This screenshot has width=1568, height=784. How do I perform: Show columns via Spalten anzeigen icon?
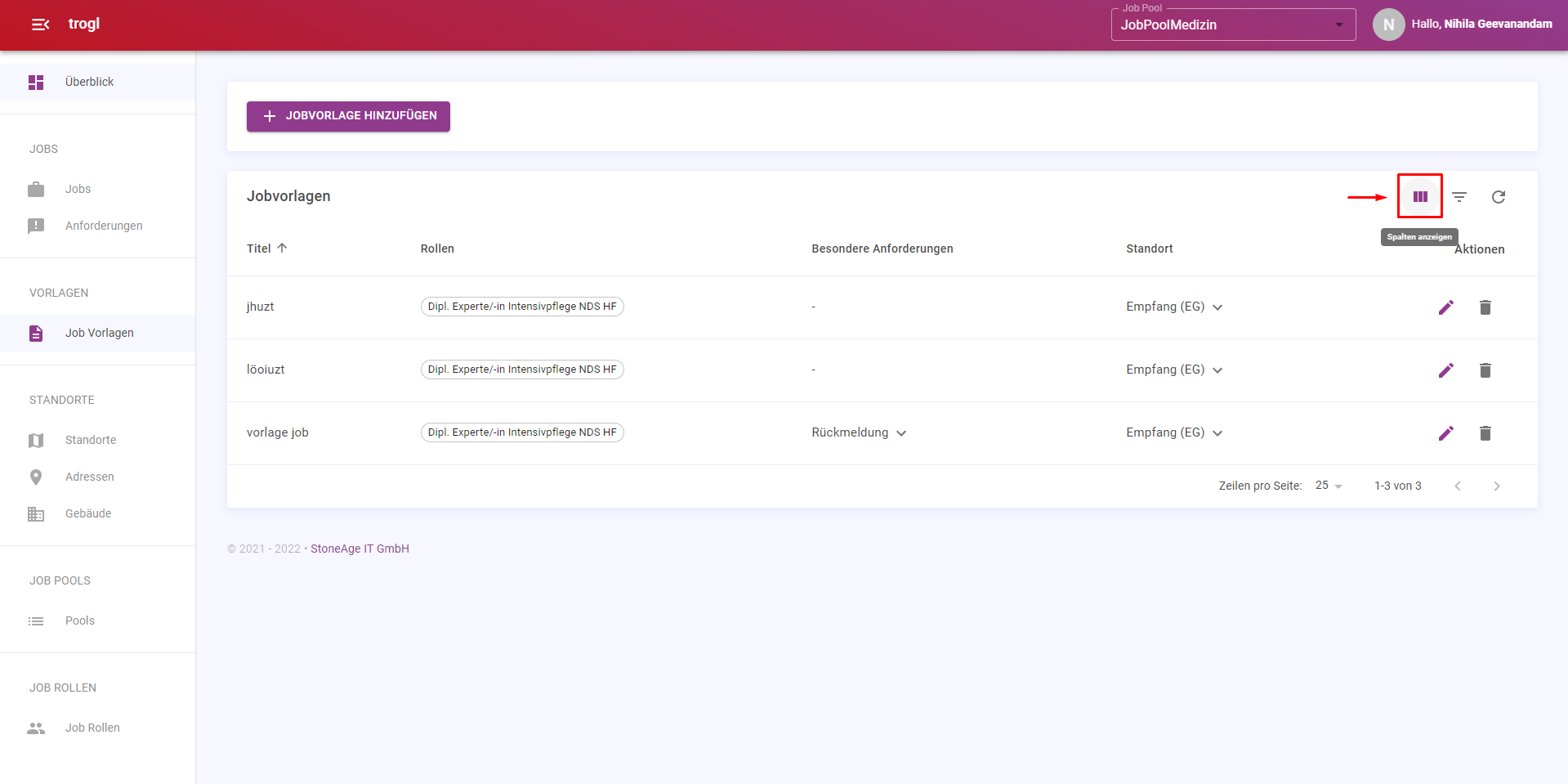pyautogui.click(x=1420, y=196)
